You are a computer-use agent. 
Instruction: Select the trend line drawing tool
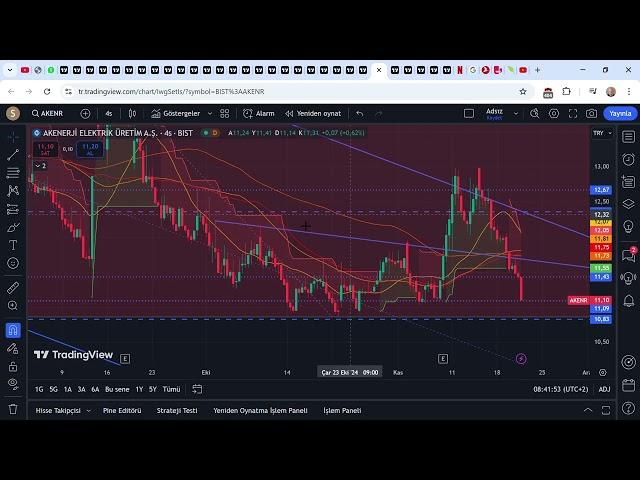(13, 155)
